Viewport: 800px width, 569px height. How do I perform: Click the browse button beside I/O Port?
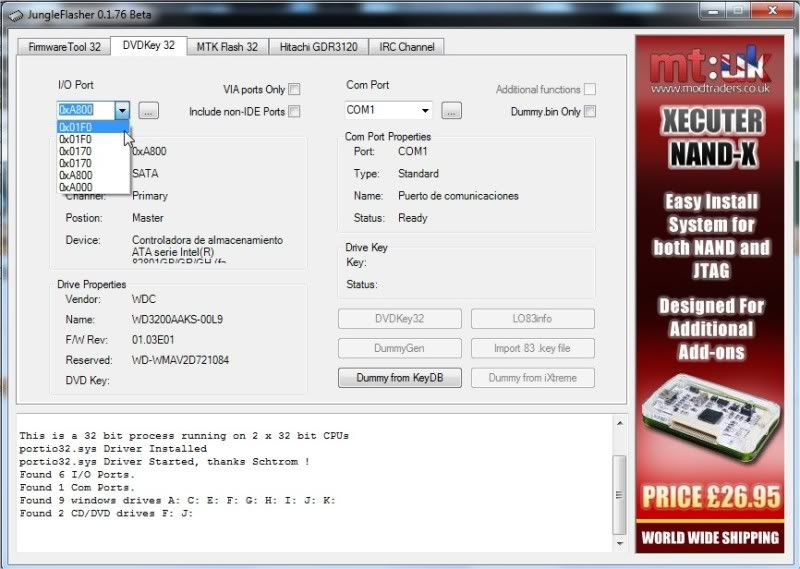148,111
